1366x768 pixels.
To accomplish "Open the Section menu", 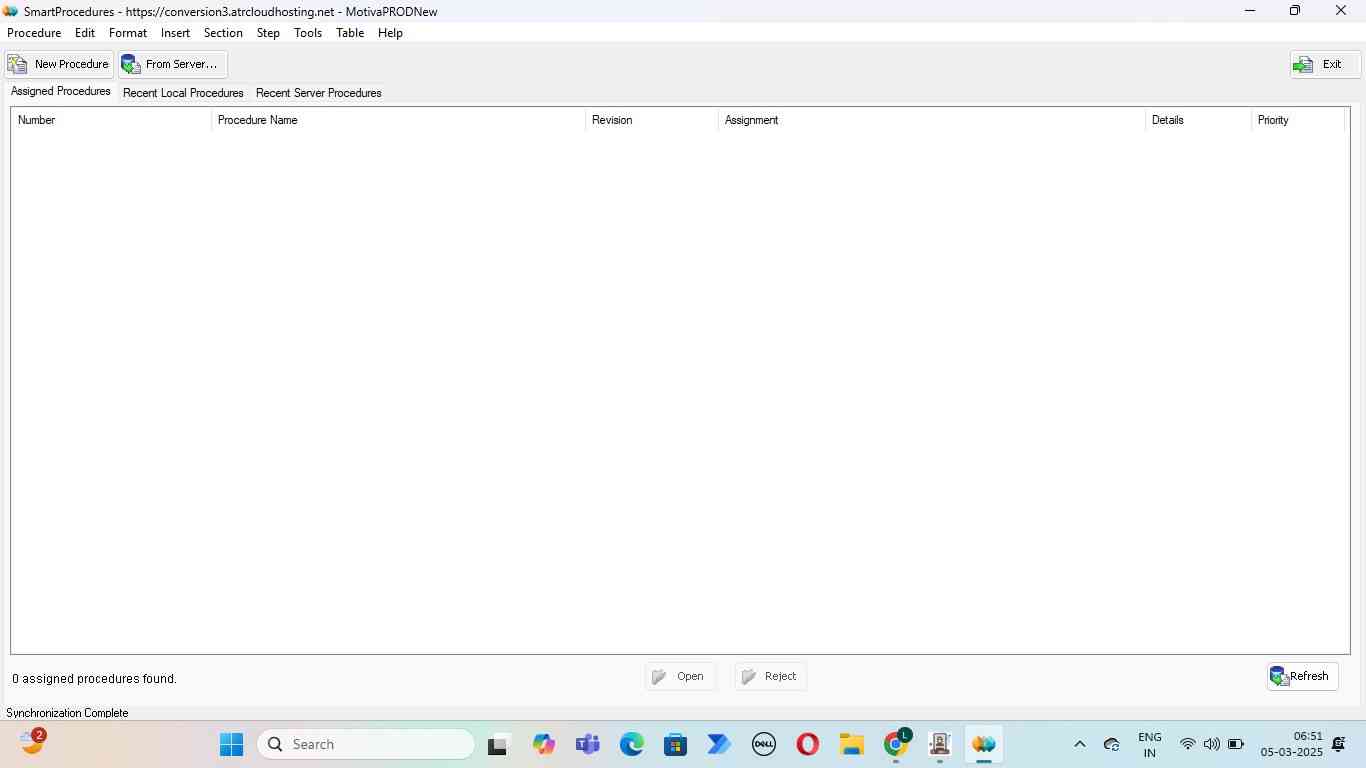I will [223, 33].
